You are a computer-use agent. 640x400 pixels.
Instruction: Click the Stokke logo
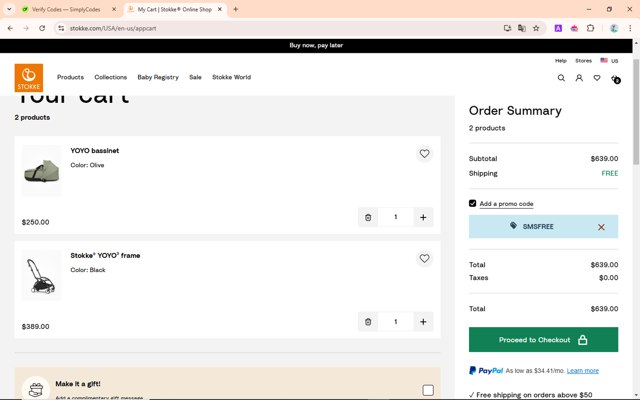(x=29, y=78)
